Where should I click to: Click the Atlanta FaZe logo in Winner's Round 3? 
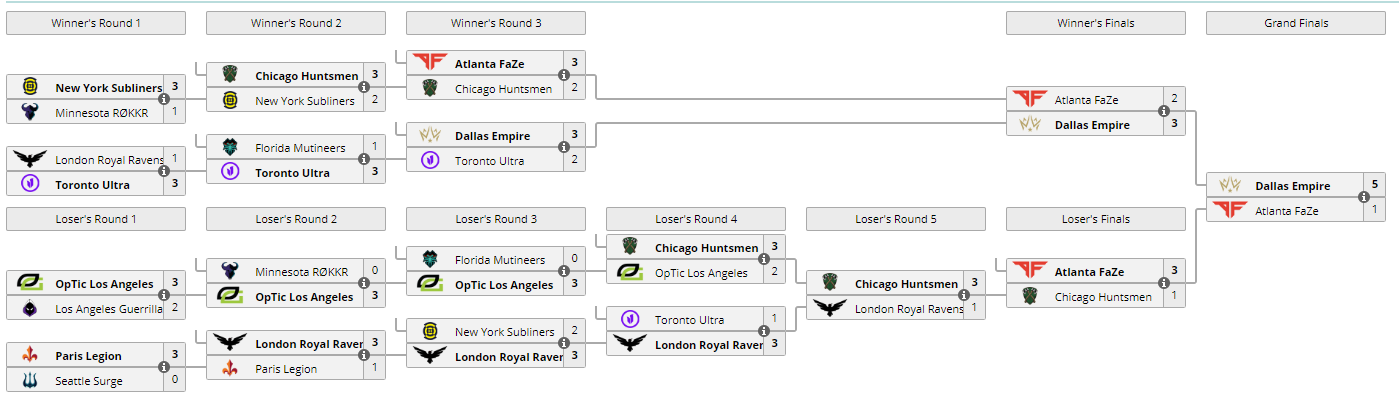(x=430, y=63)
